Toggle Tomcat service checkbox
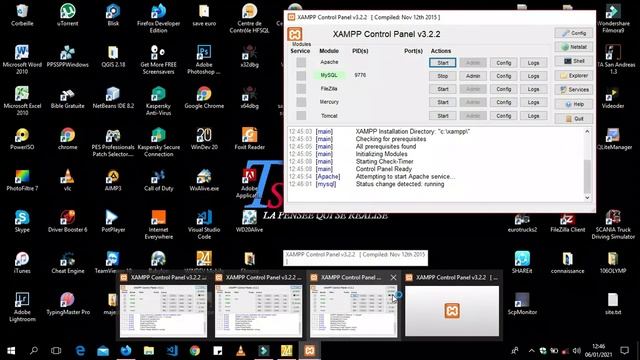The width and height of the screenshot is (640, 360). click(x=301, y=116)
